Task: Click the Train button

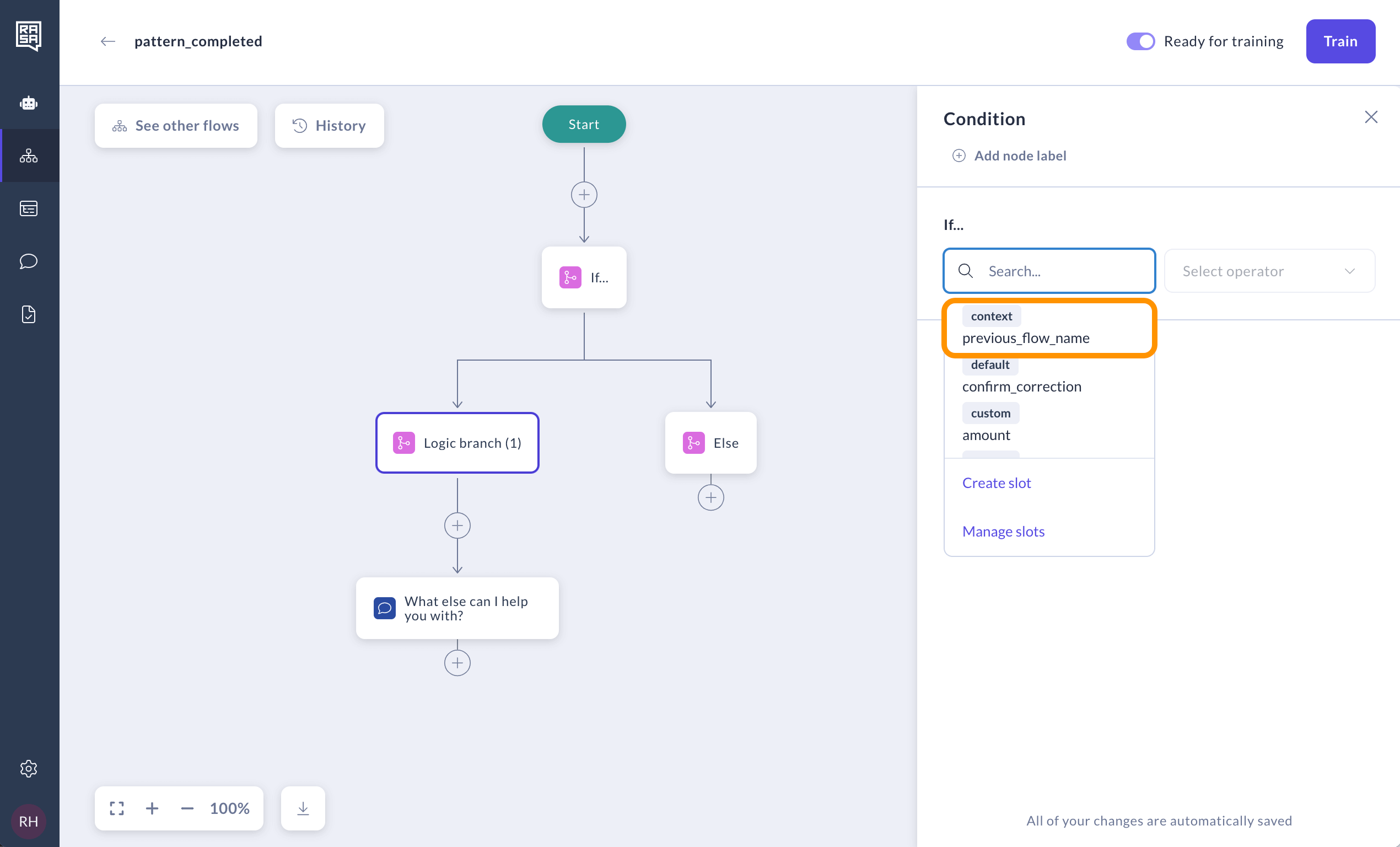Action: pos(1340,41)
